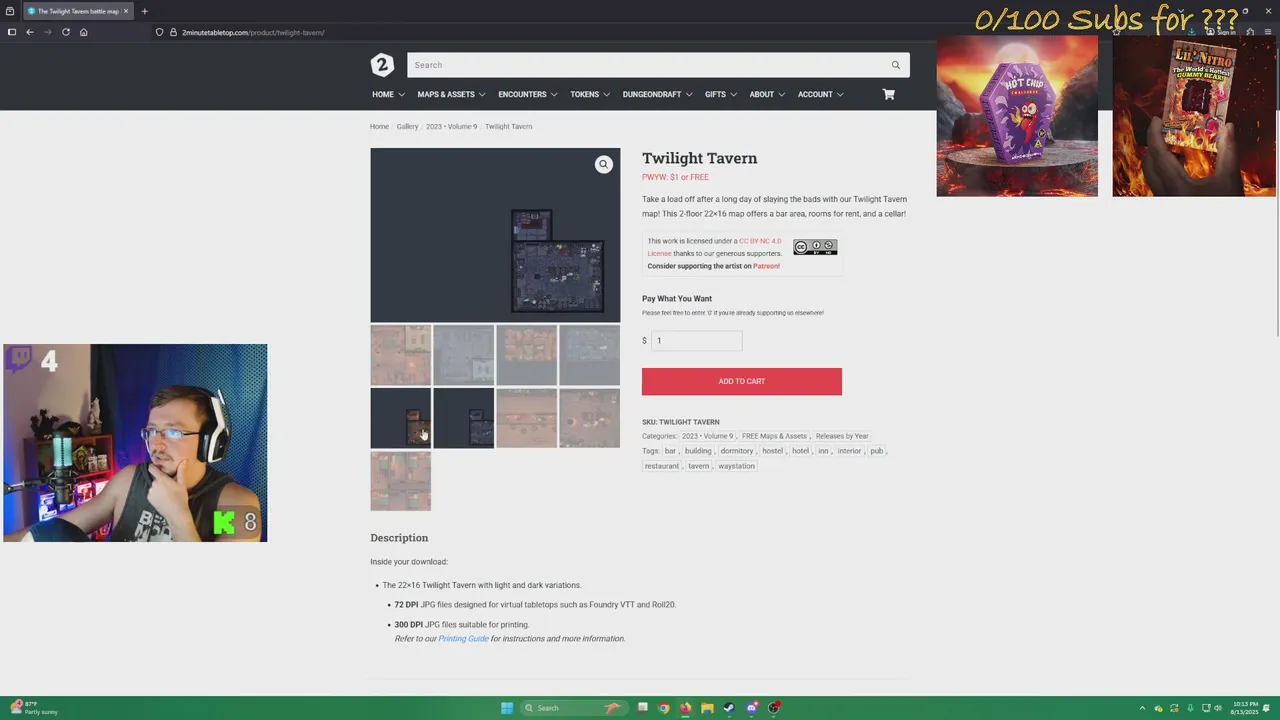Go to Home breadcrumb link
This screenshot has height=720, width=1280.
point(379,127)
